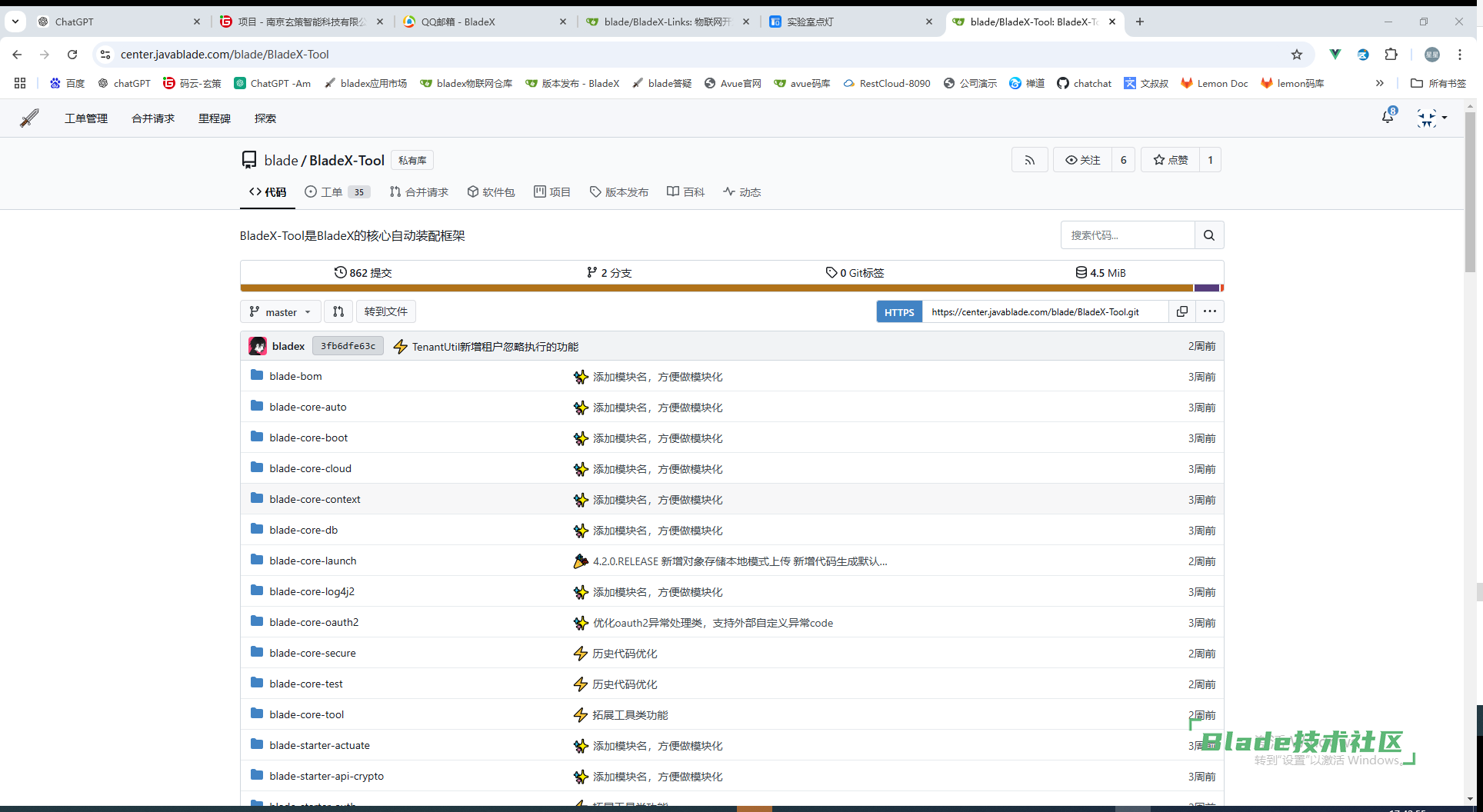Screen dimensions: 1483x812
Task: Open the blade-core-cloud folder
Action: tap(310, 468)
